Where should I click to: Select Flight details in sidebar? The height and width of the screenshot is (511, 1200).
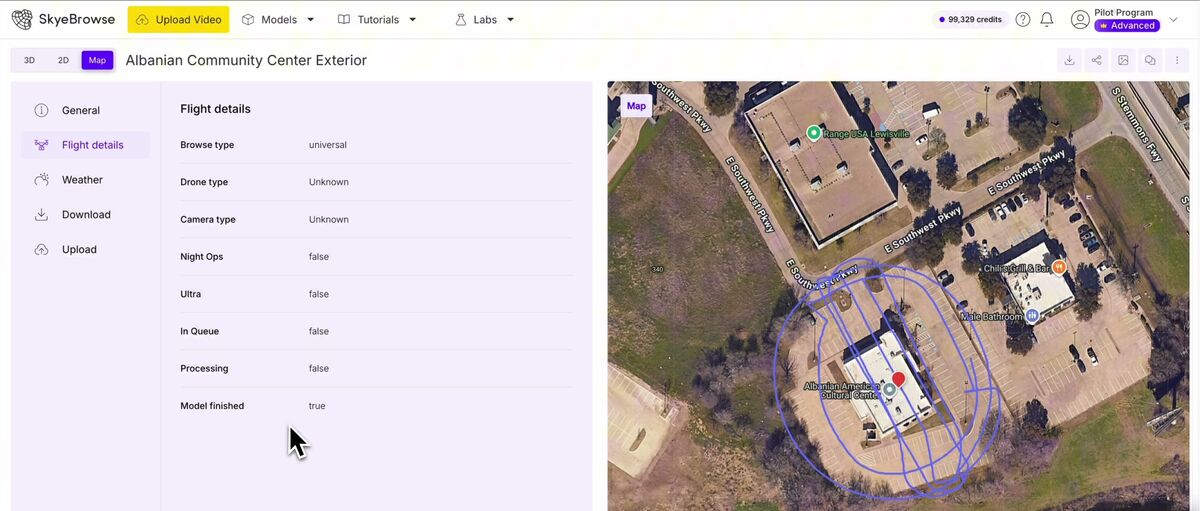[x=85, y=145]
